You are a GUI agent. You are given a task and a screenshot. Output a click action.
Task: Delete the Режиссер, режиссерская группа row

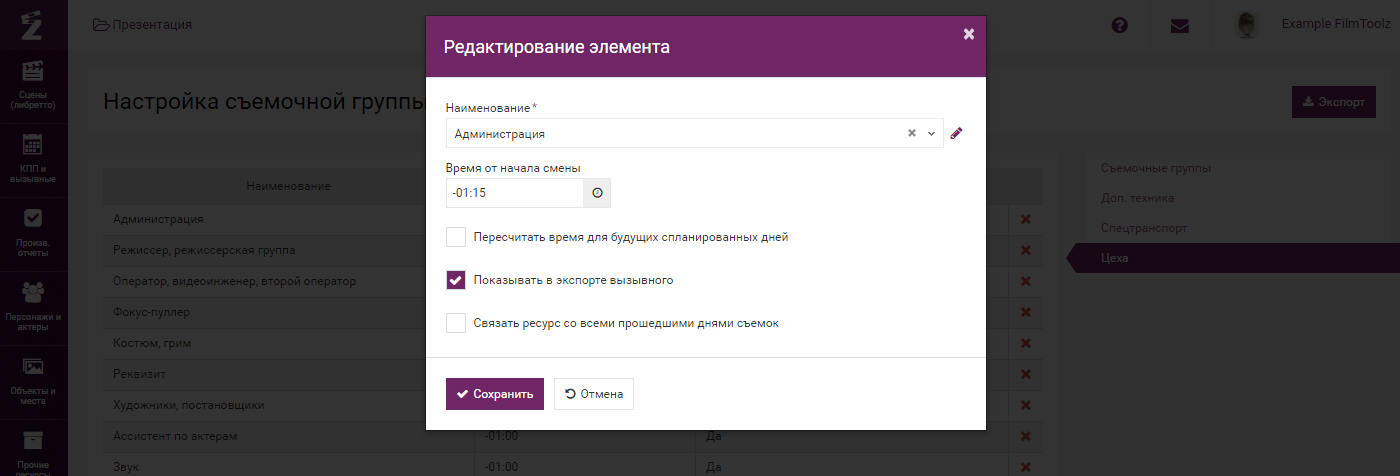pos(1025,251)
